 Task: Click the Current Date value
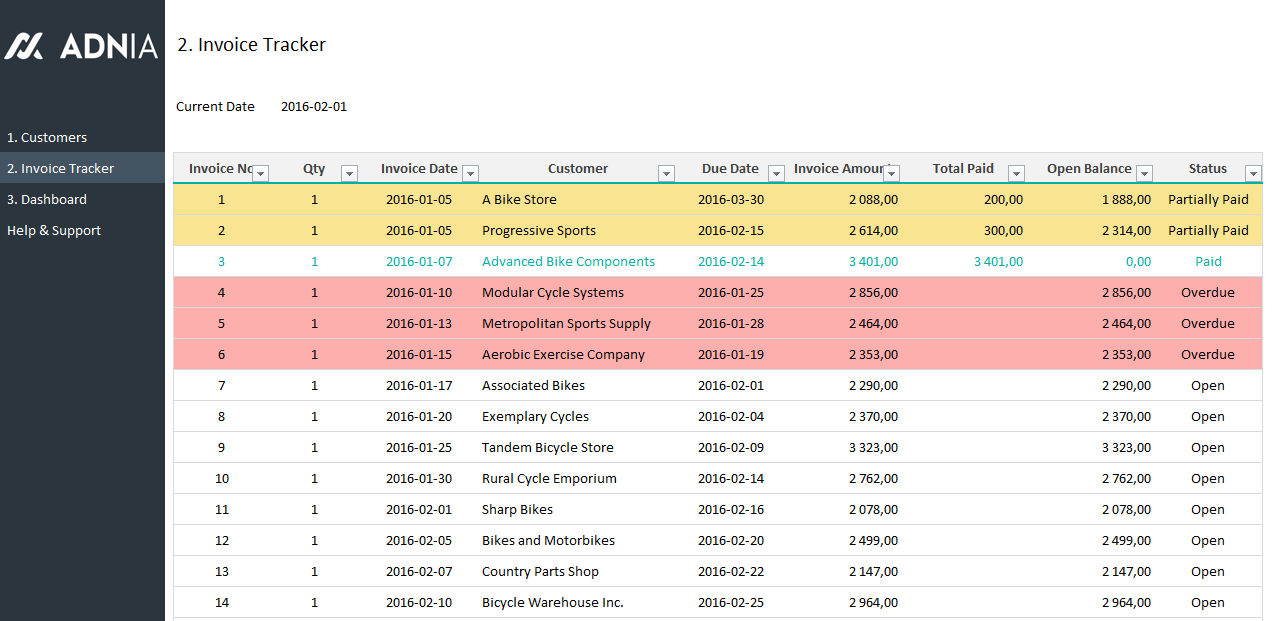tap(314, 106)
